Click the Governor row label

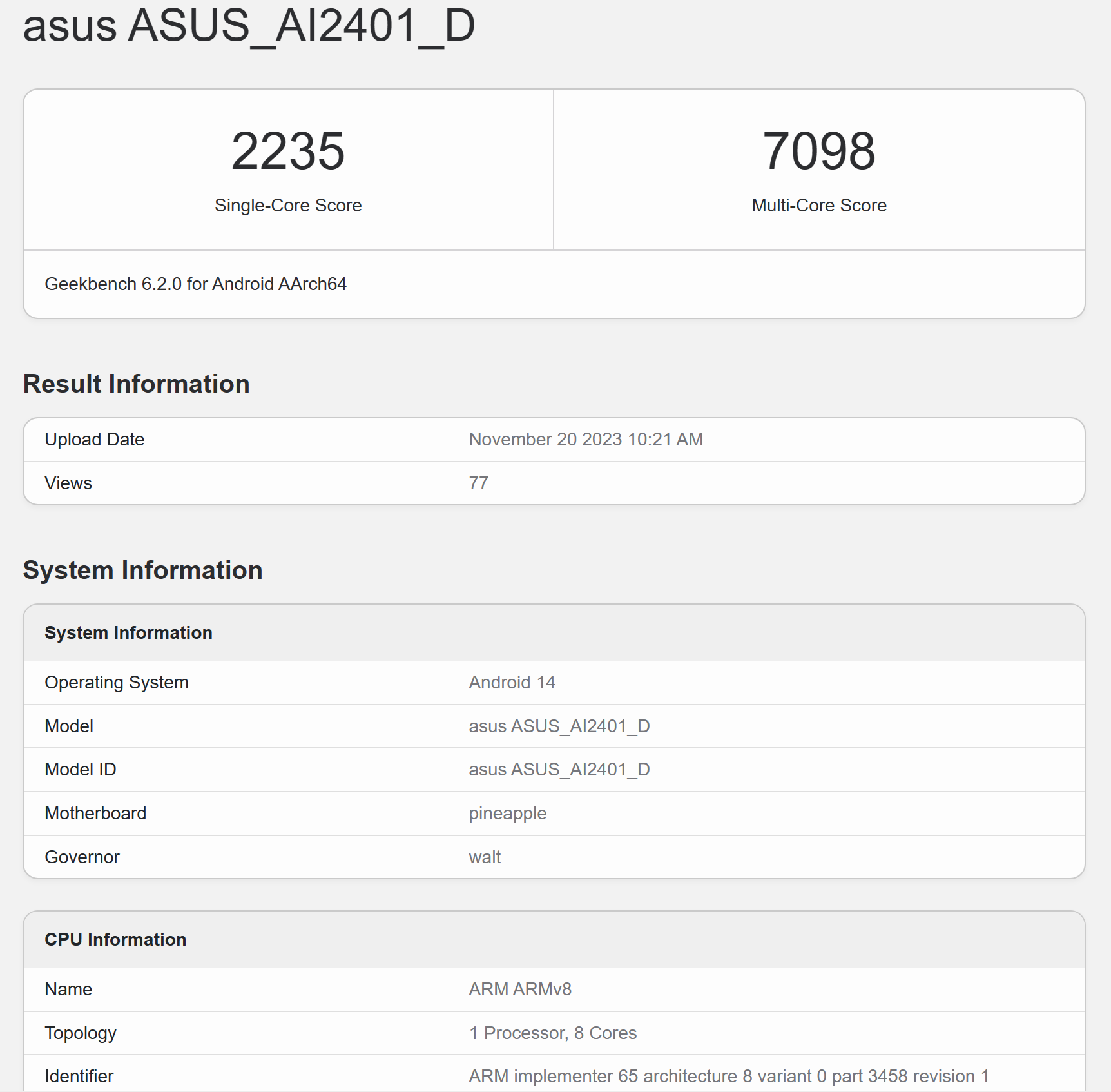[x=82, y=857]
